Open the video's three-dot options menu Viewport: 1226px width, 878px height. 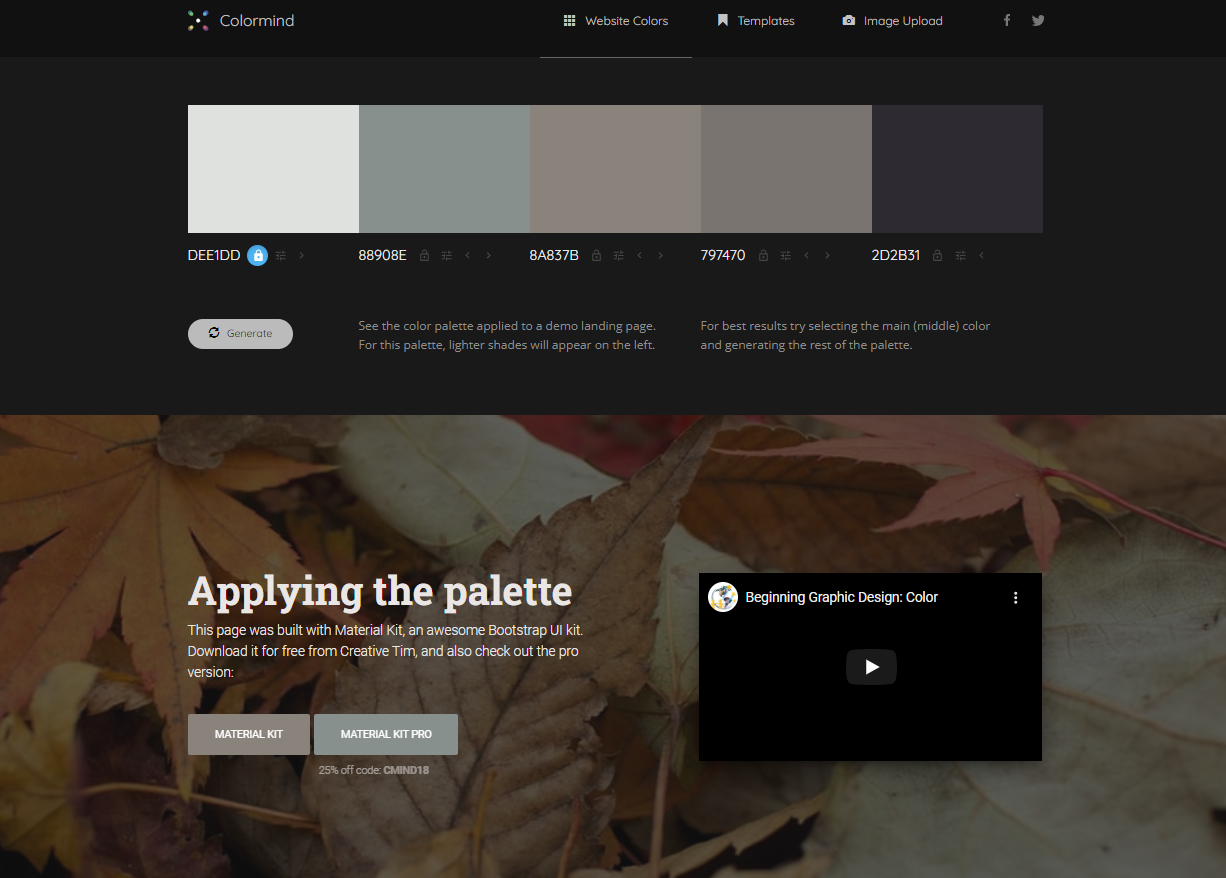1015,597
